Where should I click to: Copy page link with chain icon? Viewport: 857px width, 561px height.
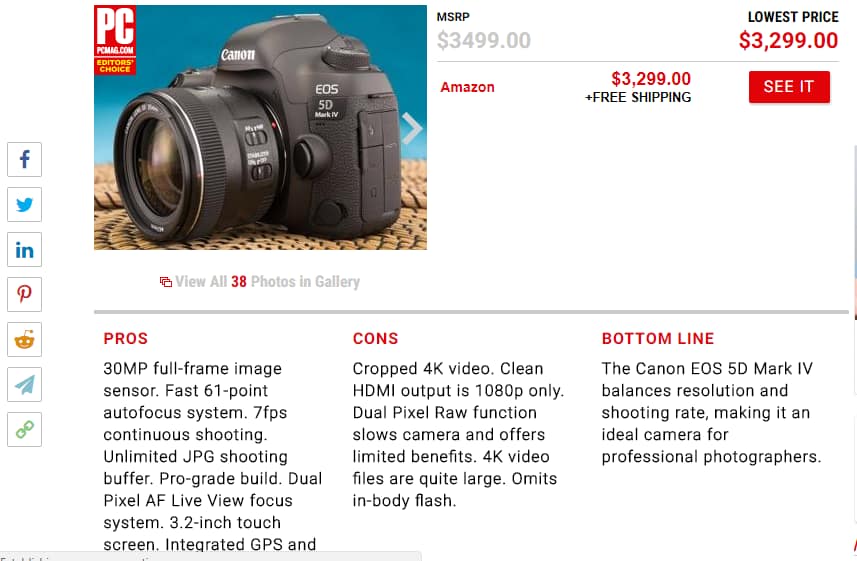(x=25, y=429)
